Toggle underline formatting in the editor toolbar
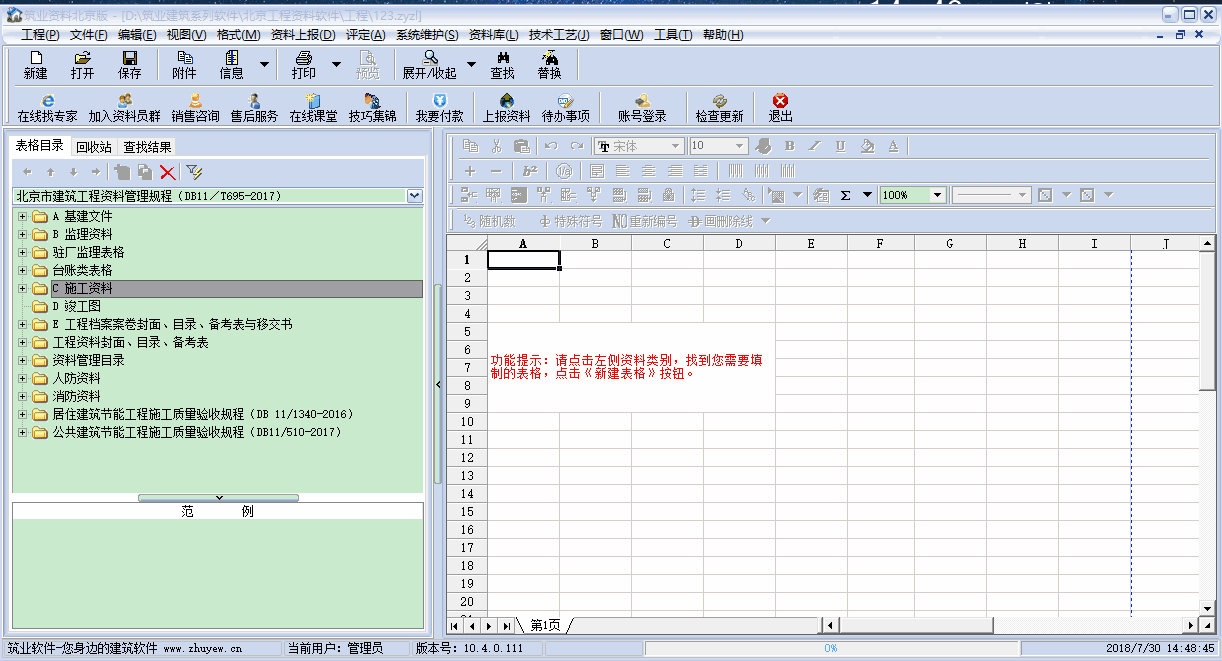This screenshot has height=661, width=1222. [x=840, y=146]
